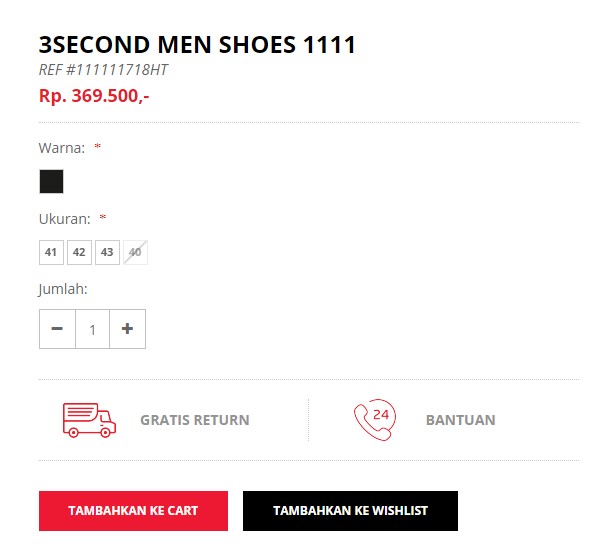The image size is (603, 549).
Task: Select the black color swatch
Action: [x=52, y=181]
